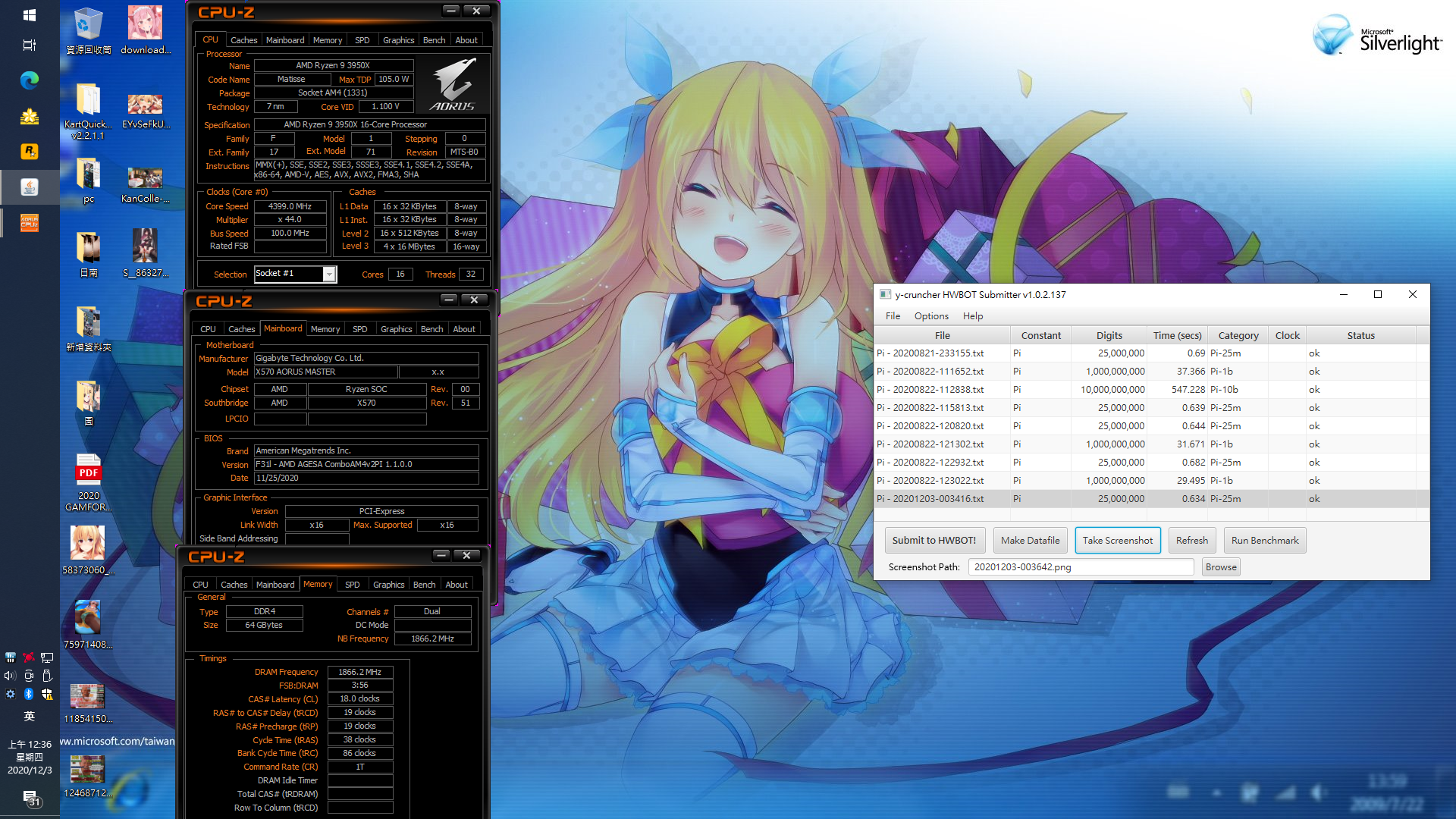
Task: Open the Help menu in y-cruncher Submitter
Action: tap(973, 316)
